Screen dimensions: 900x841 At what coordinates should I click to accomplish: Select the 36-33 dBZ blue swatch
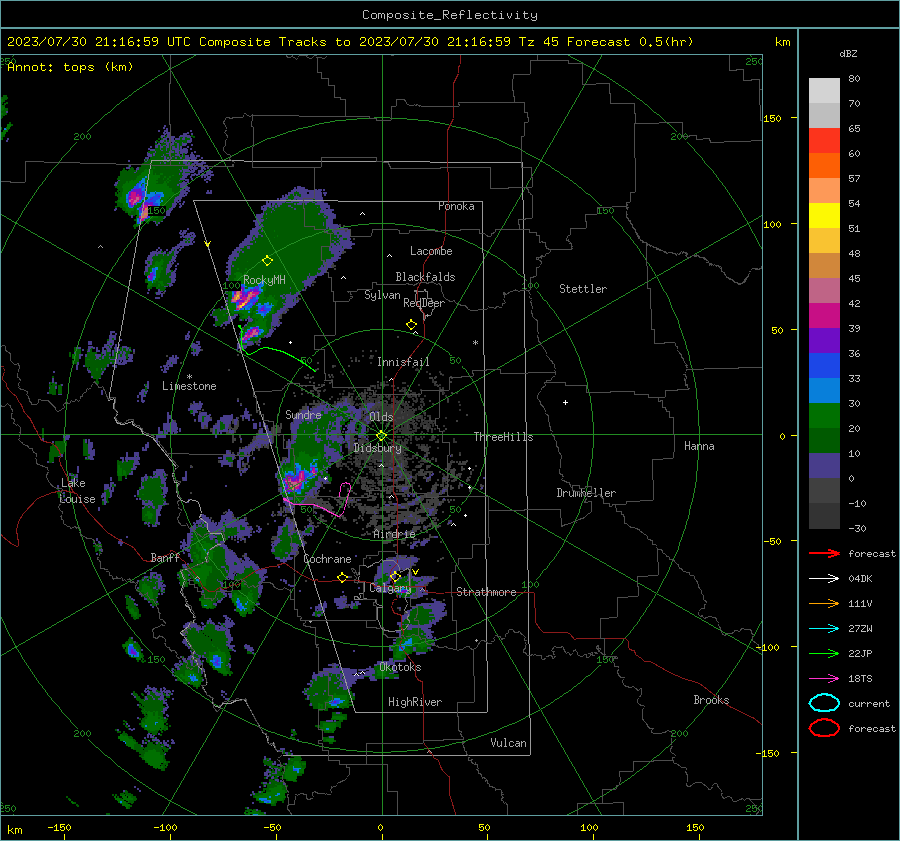click(x=824, y=366)
